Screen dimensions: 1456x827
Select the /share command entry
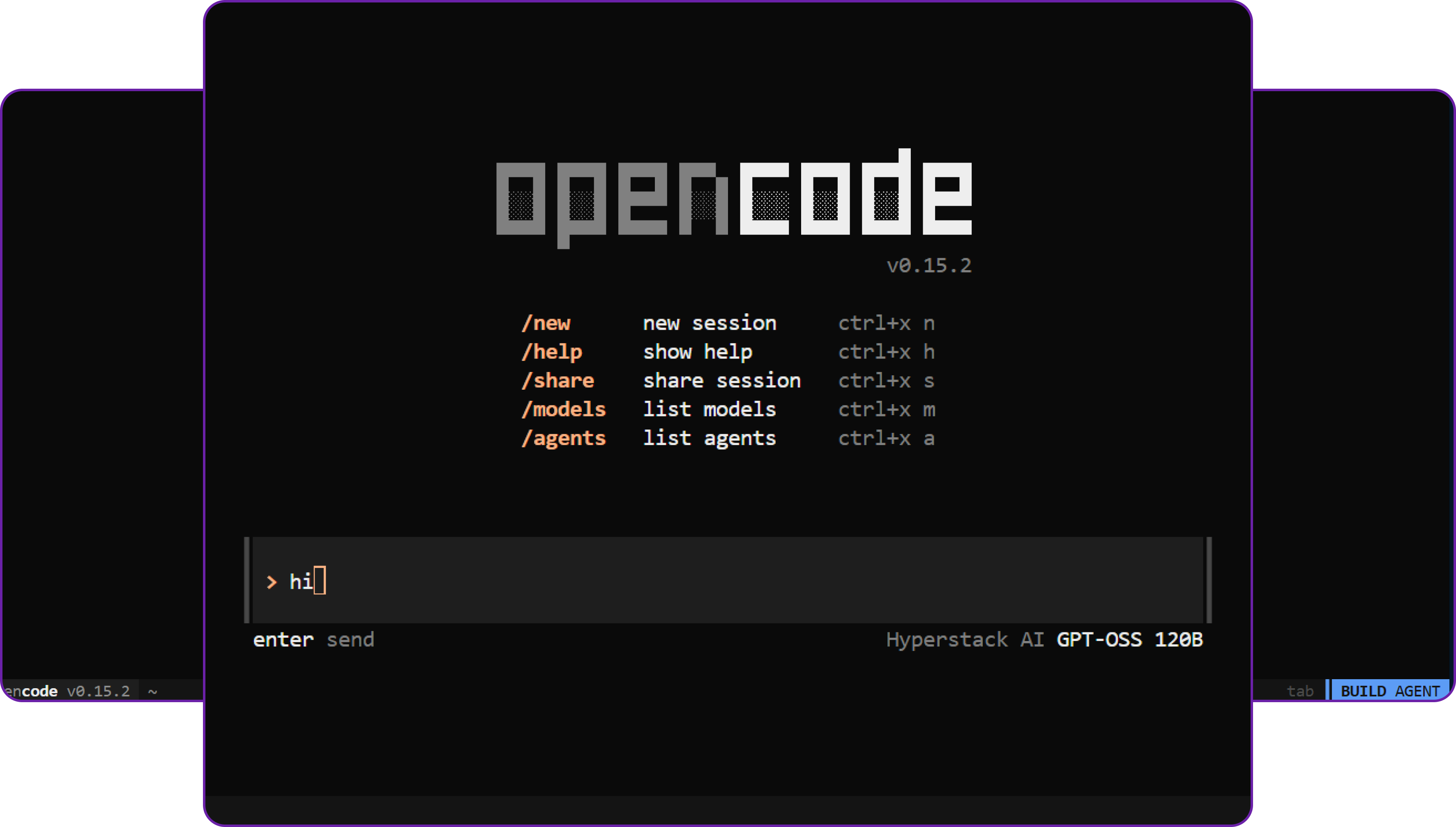pos(559,380)
